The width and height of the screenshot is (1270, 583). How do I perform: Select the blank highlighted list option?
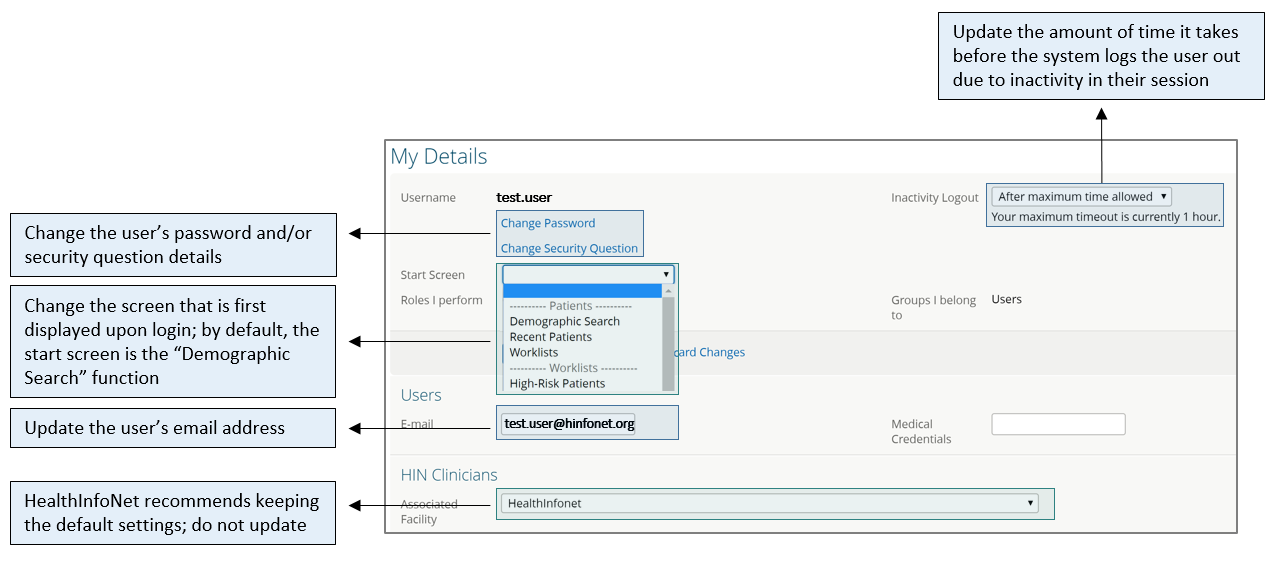[x=582, y=291]
